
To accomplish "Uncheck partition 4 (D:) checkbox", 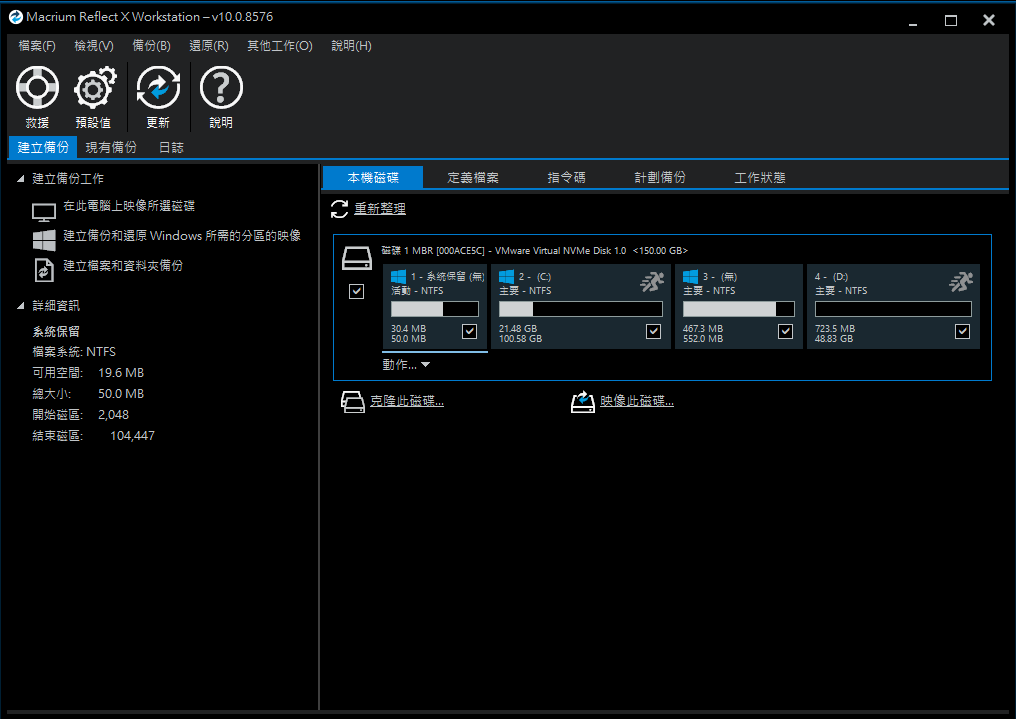I will coord(963,332).
